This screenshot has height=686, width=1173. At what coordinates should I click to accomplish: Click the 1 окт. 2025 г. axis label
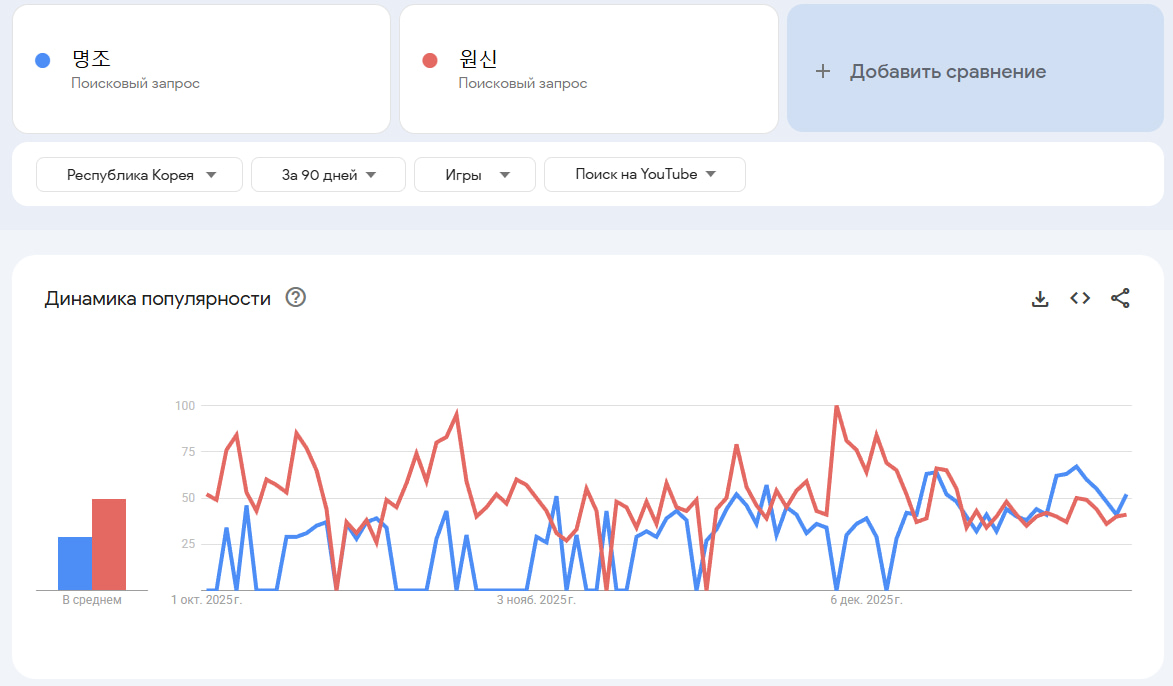point(207,600)
